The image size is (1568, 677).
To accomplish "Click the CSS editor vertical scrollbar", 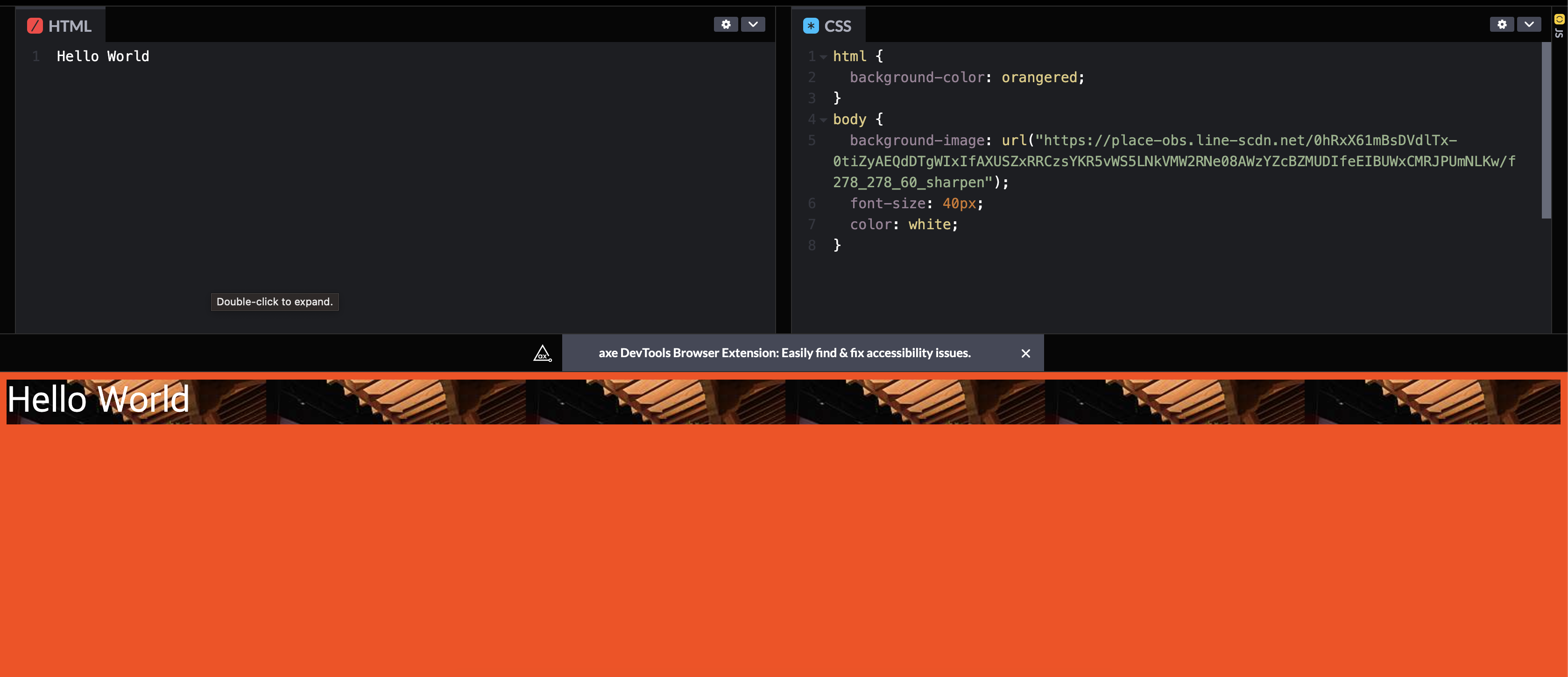I will pos(1546,130).
